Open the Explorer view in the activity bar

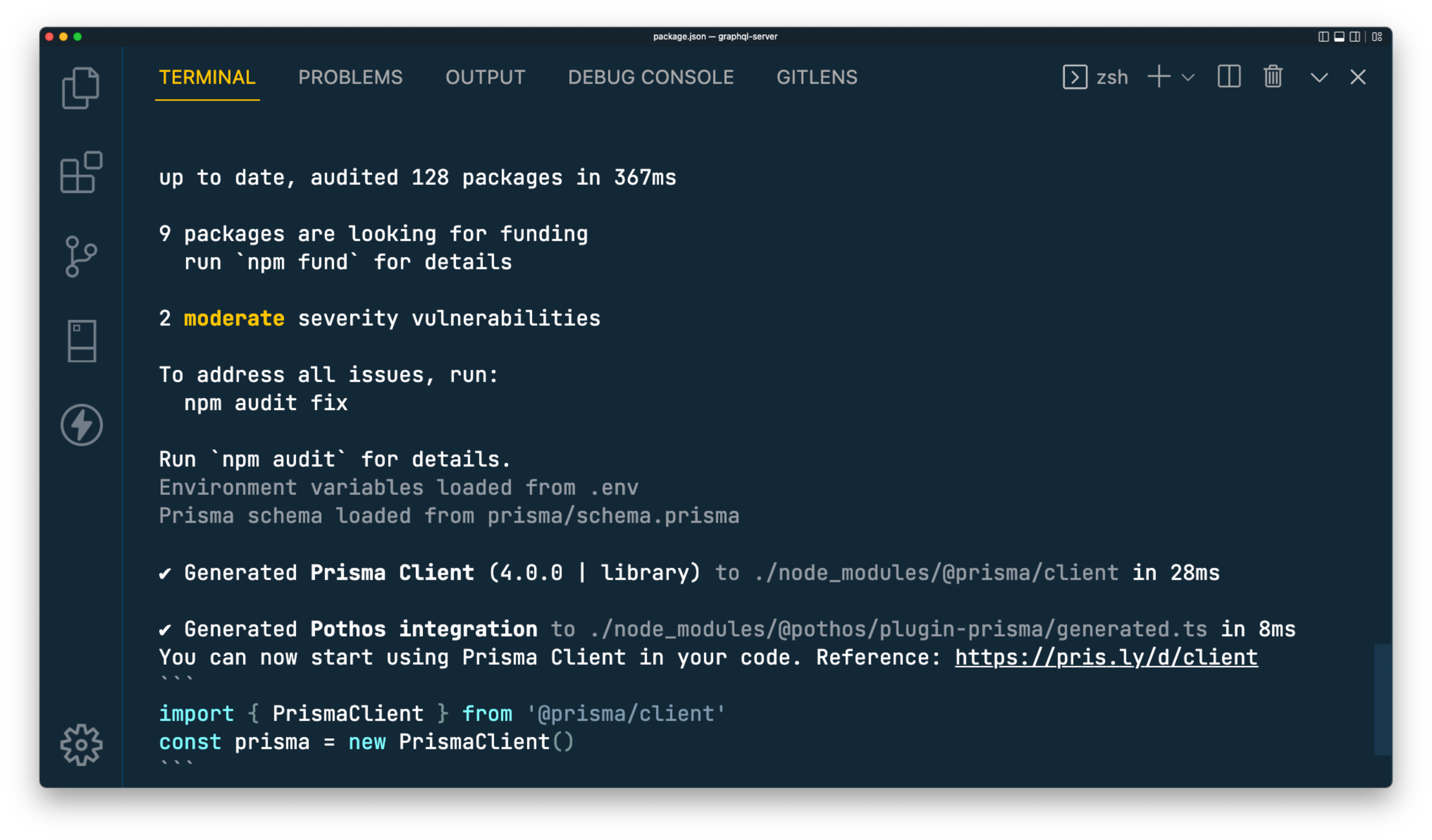click(81, 88)
